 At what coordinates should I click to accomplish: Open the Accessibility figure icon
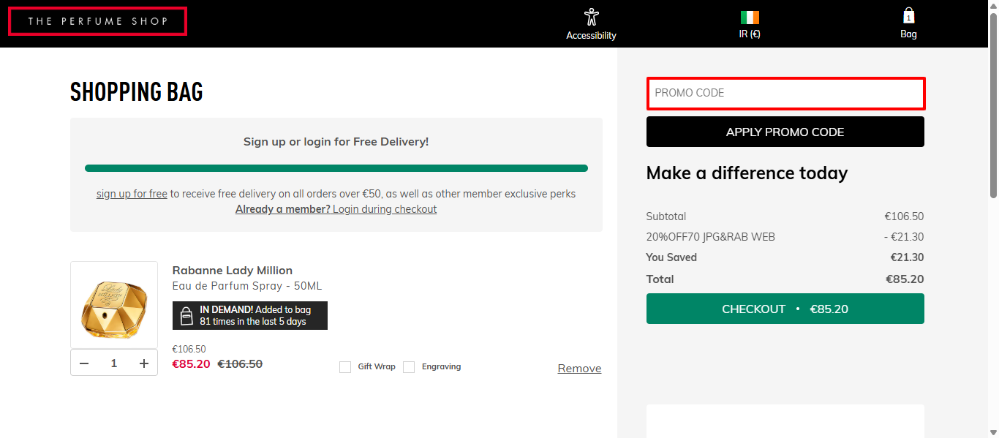pyautogui.click(x=591, y=17)
